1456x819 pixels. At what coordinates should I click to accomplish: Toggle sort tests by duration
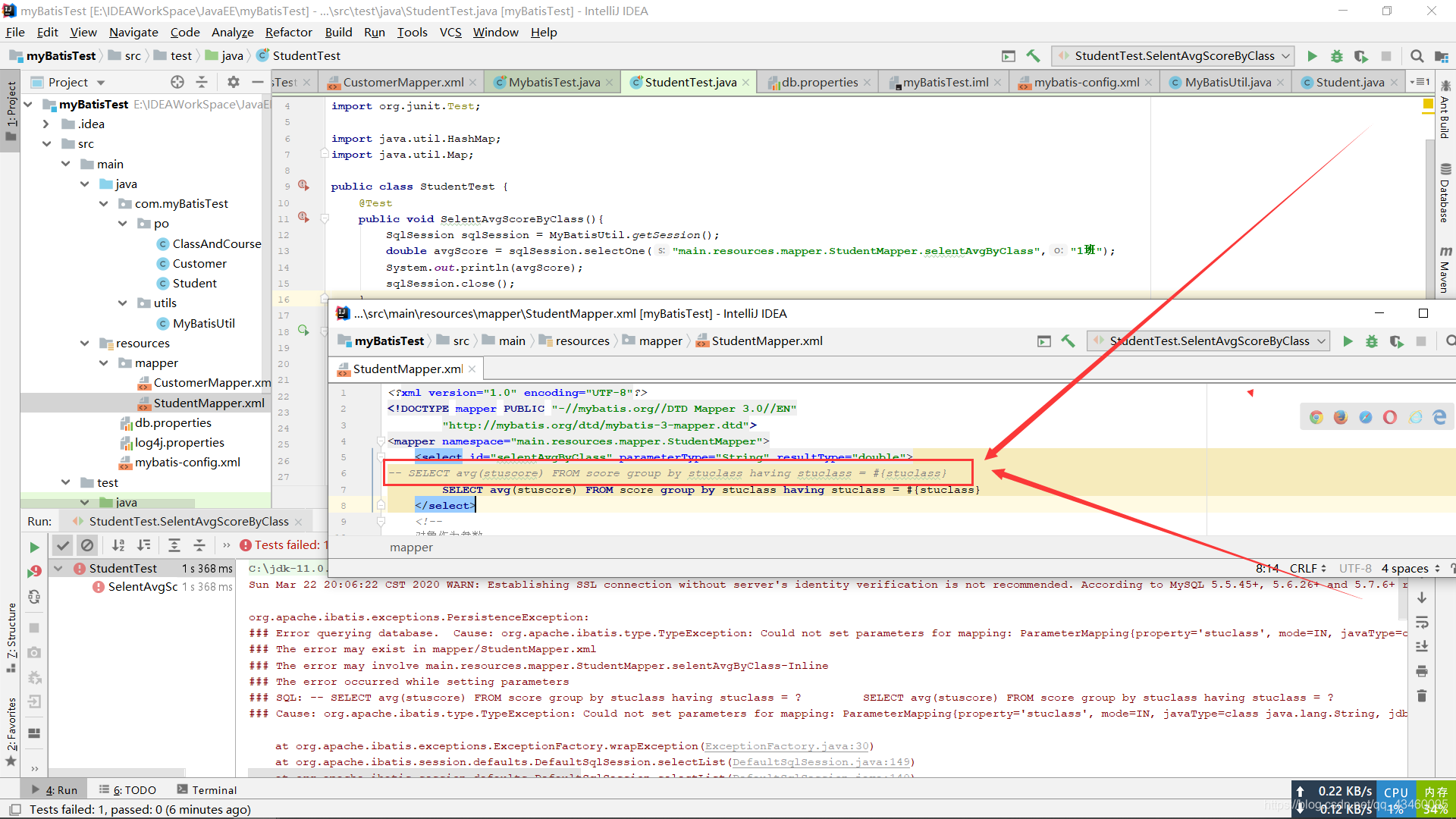(x=143, y=545)
